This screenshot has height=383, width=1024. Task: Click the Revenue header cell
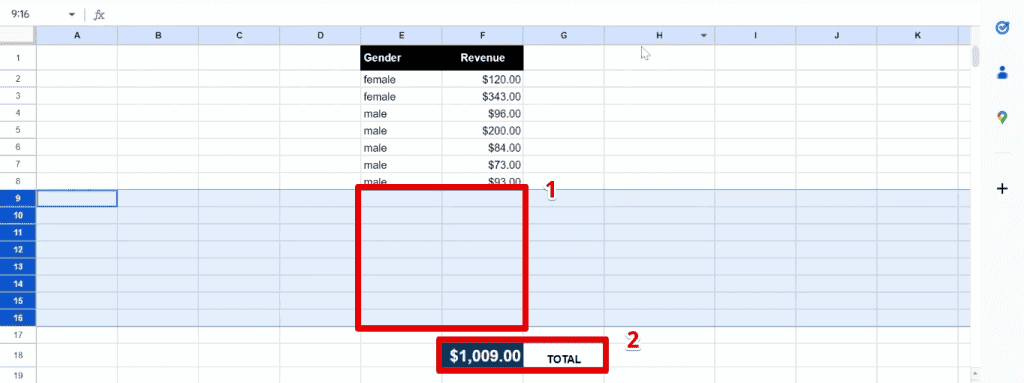coord(482,58)
